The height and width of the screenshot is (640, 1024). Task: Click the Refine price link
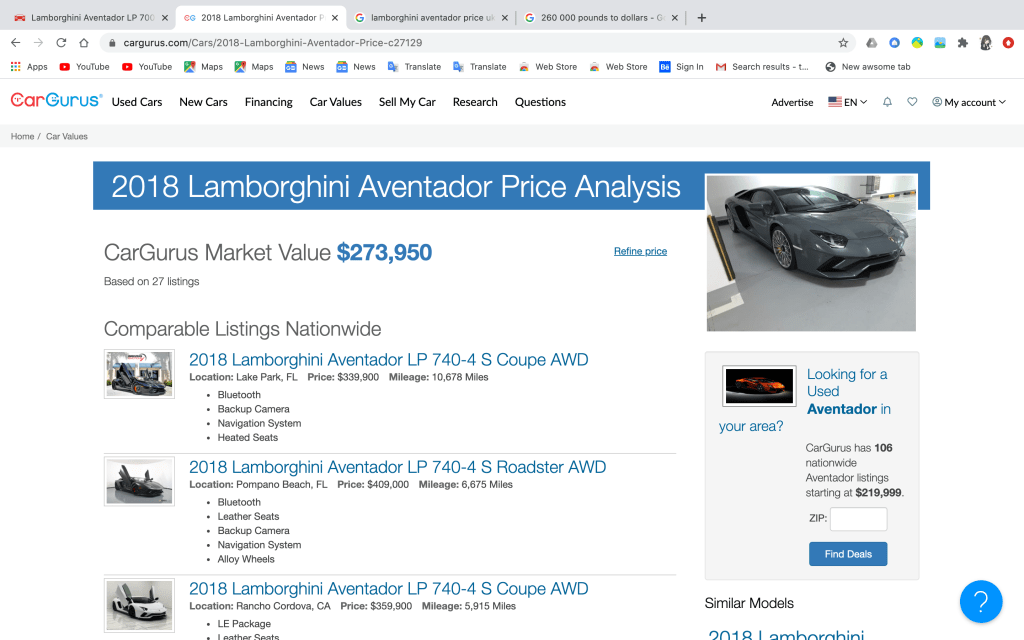(640, 251)
